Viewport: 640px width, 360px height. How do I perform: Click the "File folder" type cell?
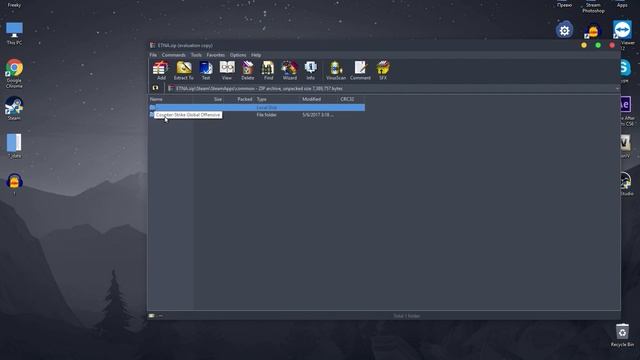(x=267, y=115)
